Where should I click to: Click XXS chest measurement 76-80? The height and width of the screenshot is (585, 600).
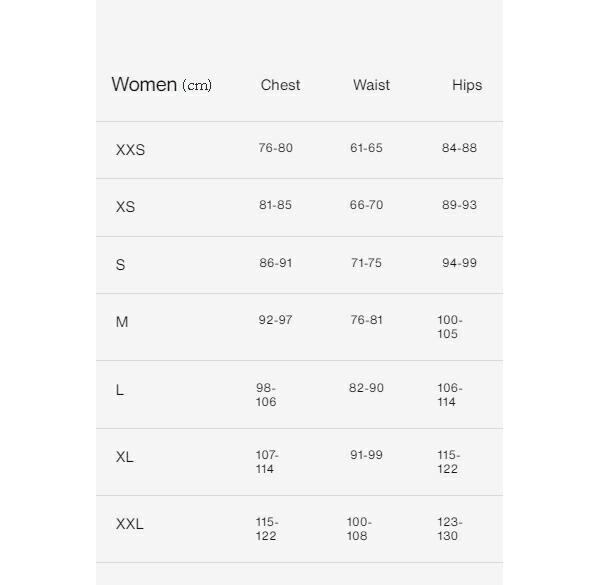275,148
